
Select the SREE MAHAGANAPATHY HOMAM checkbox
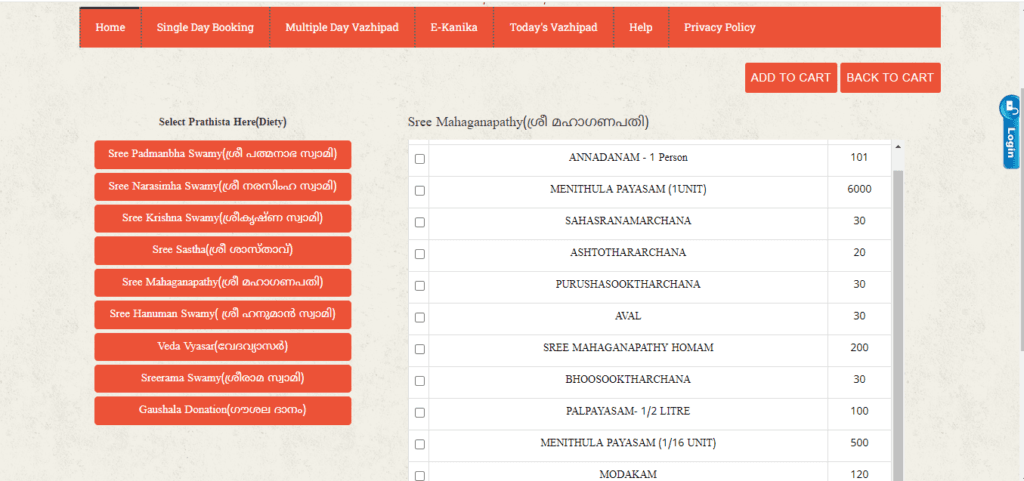pyautogui.click(x=420, y=349)
